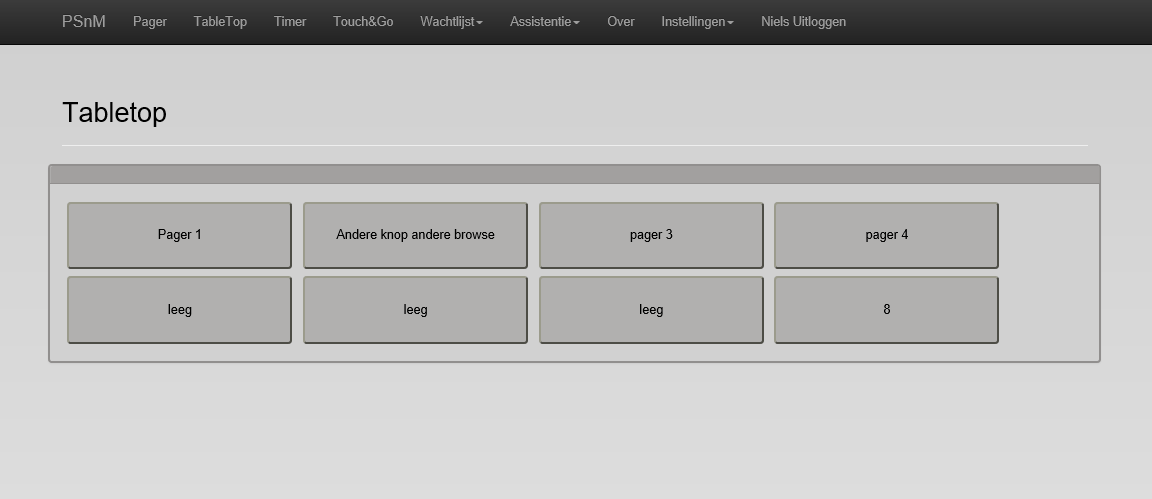Click the PSnM brand link
Screen dimensions: 1152x499
(83, 22)
